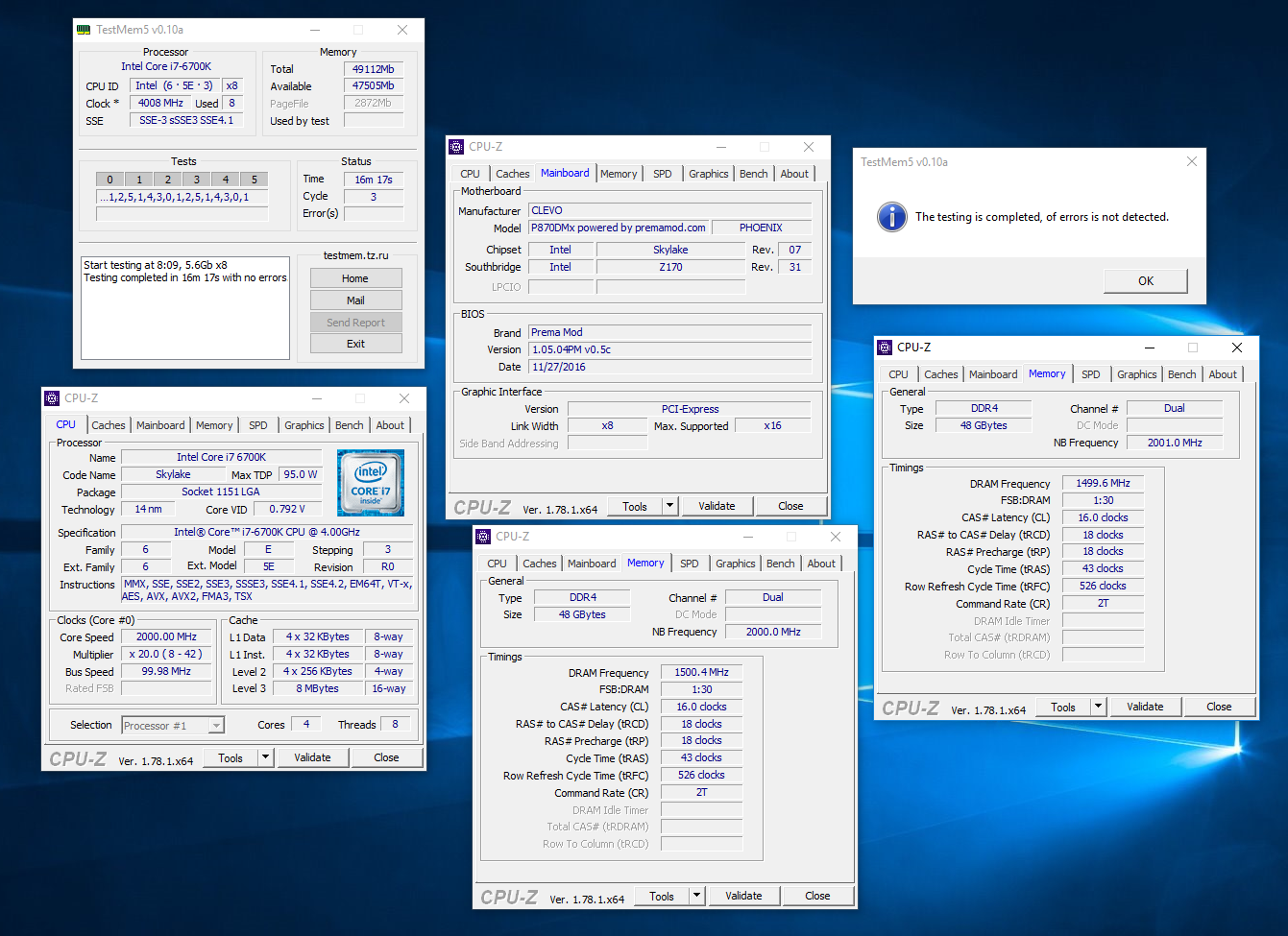The image size is (1288, 936).
Task: Click the Home button in TestMem5
Action: [355, 278]
